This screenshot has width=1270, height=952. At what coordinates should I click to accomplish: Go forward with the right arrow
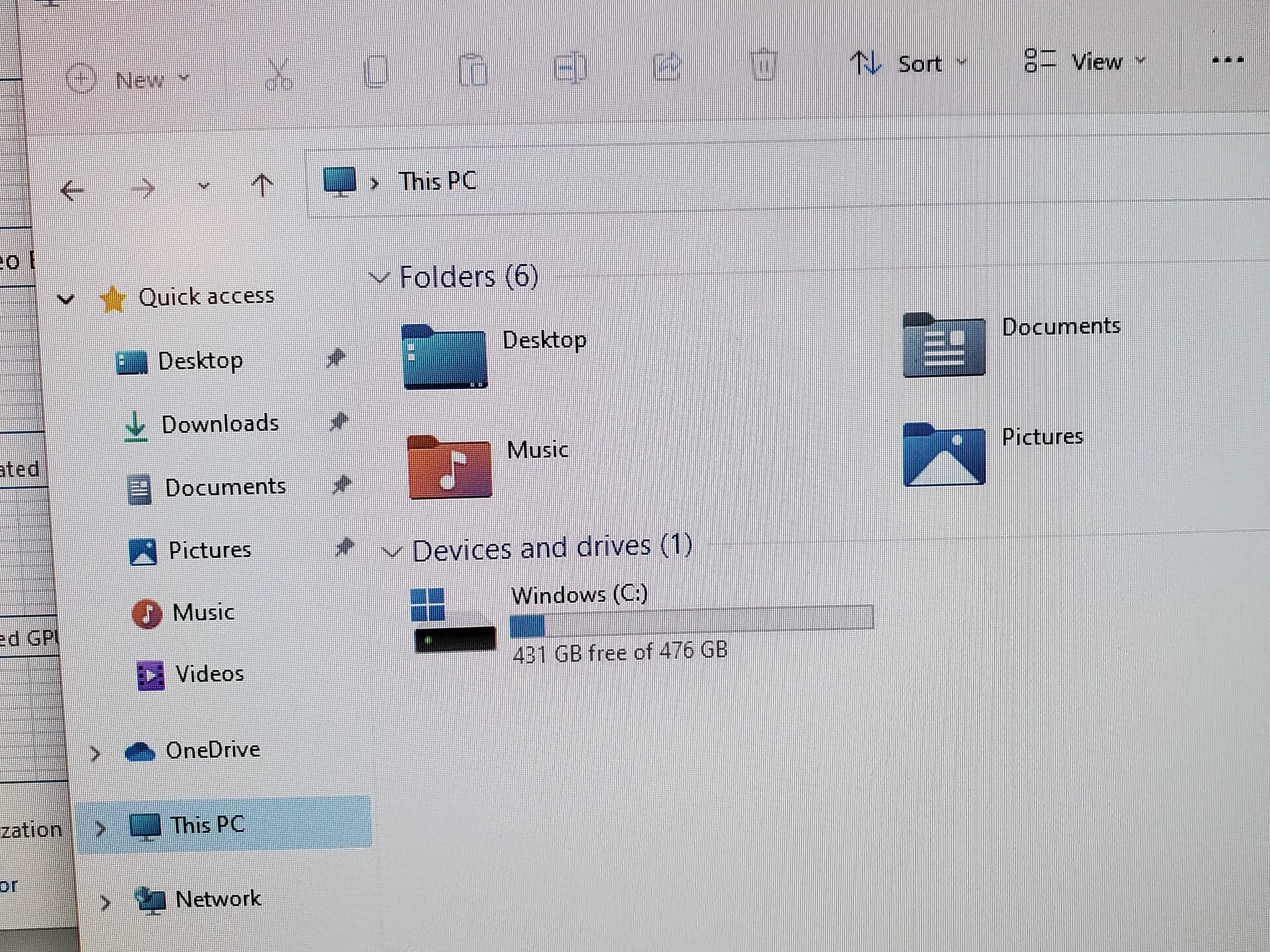click(143, 188)
